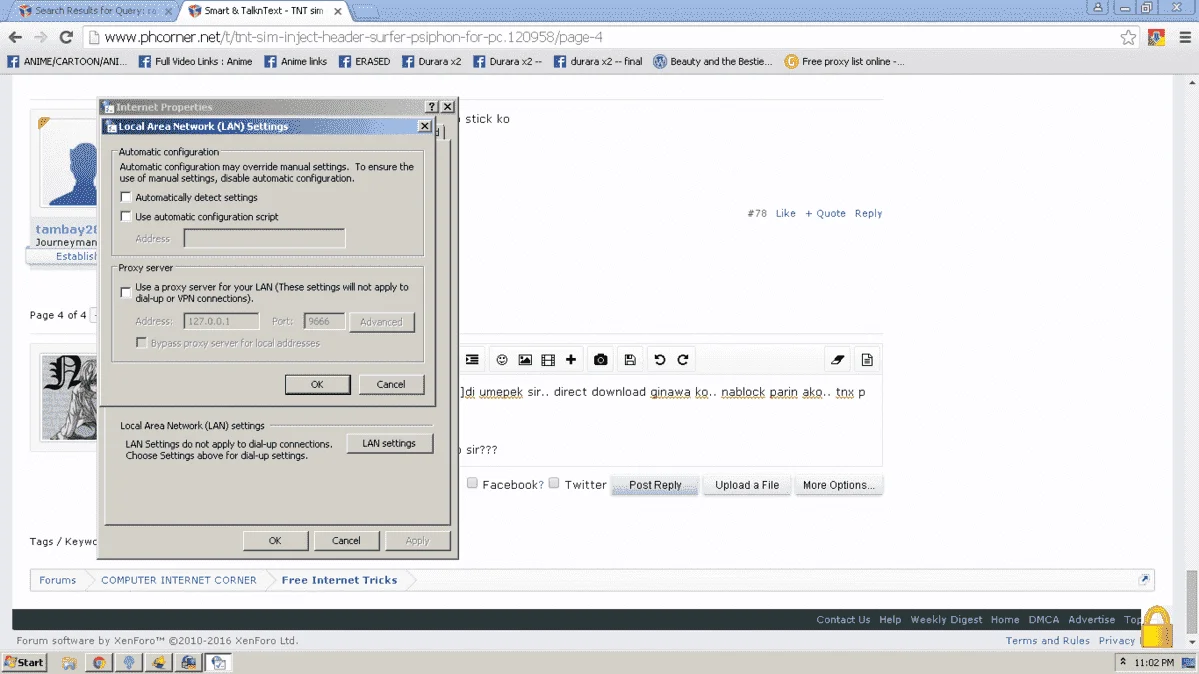Open the Free Internet Tricks breadcrumb
The height and width of the screenshot is (674, 1199).
point(340,580)
